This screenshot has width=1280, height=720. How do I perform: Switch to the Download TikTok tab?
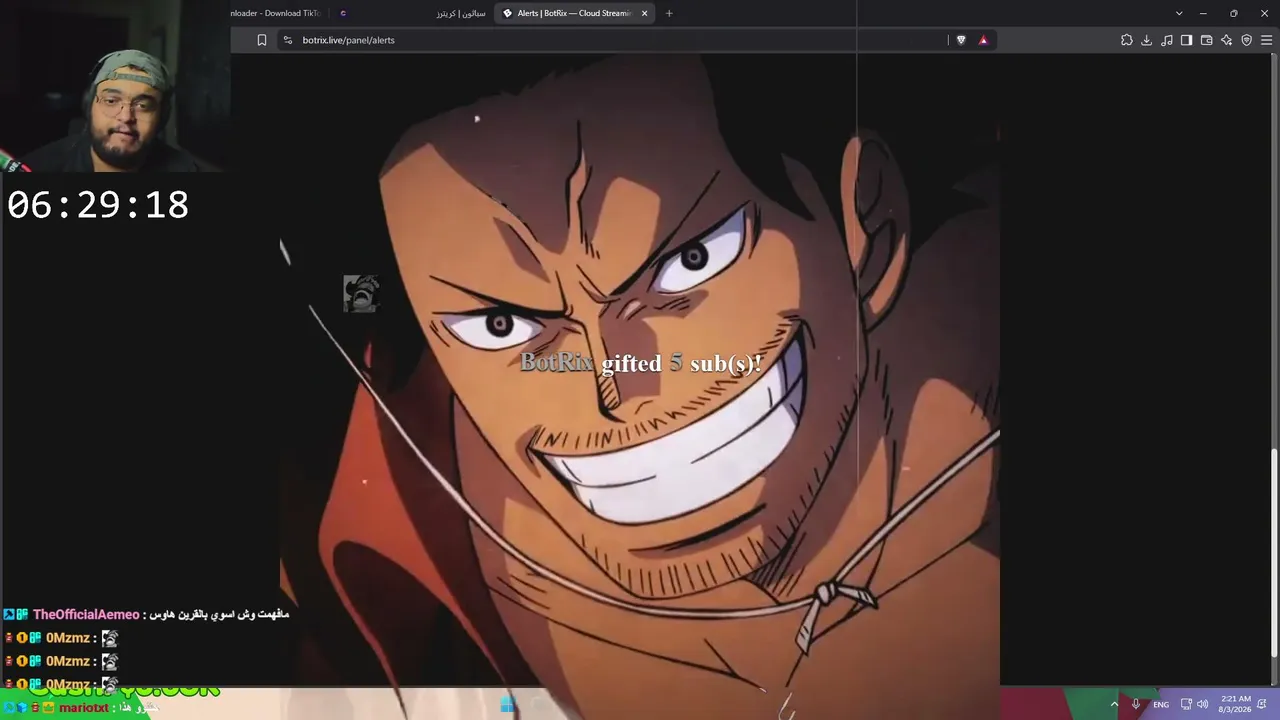(x=277, y=13)
